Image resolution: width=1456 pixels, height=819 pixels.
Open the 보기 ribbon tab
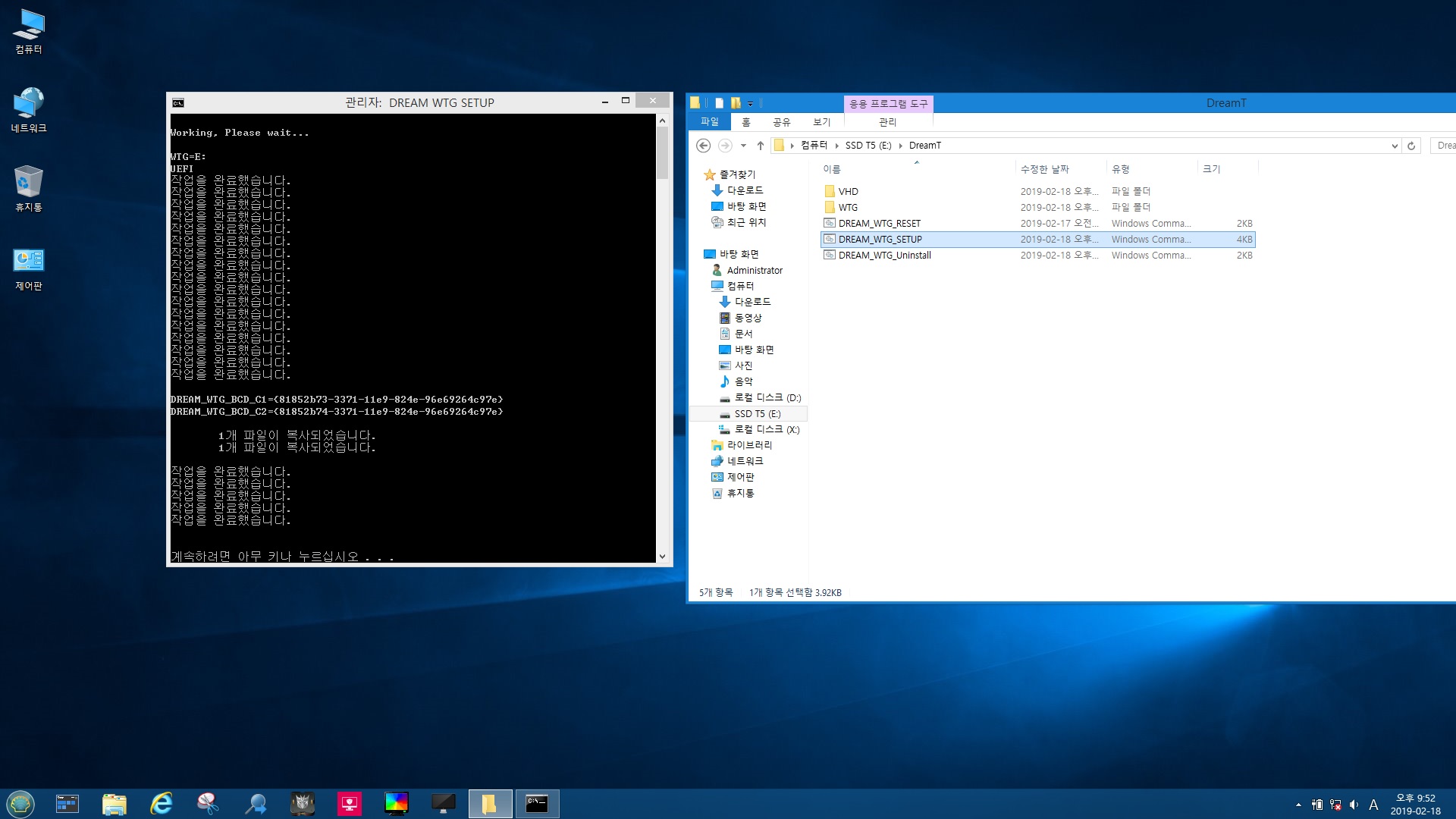[822, 122]
